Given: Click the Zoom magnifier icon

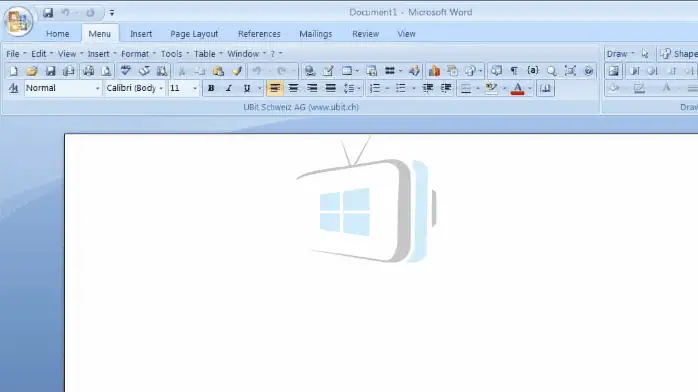Looking at the screenshot, I should click(x=552, y=71).
